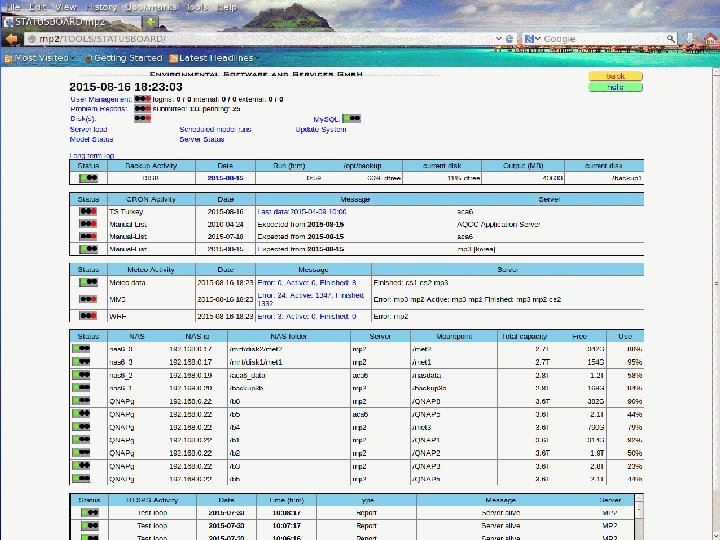Open the Model Status link
720x540 pixels.
pos(91,139)
